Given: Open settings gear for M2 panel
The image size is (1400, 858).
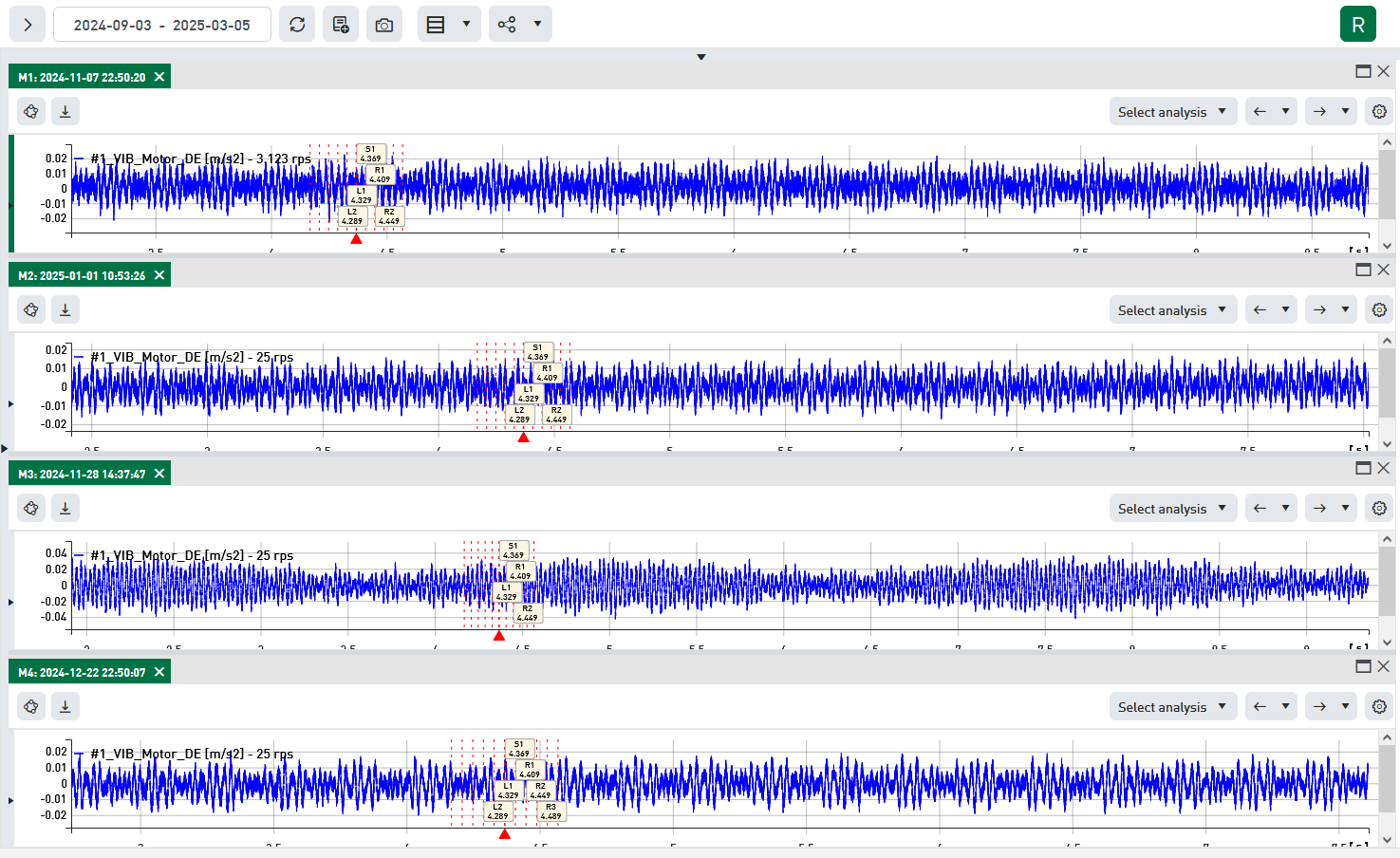Looking at the screenshot, I should [x=1379, y=310].
